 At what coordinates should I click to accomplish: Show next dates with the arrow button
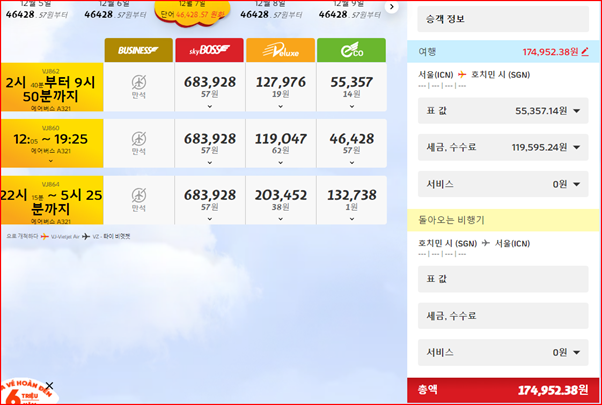392,7
